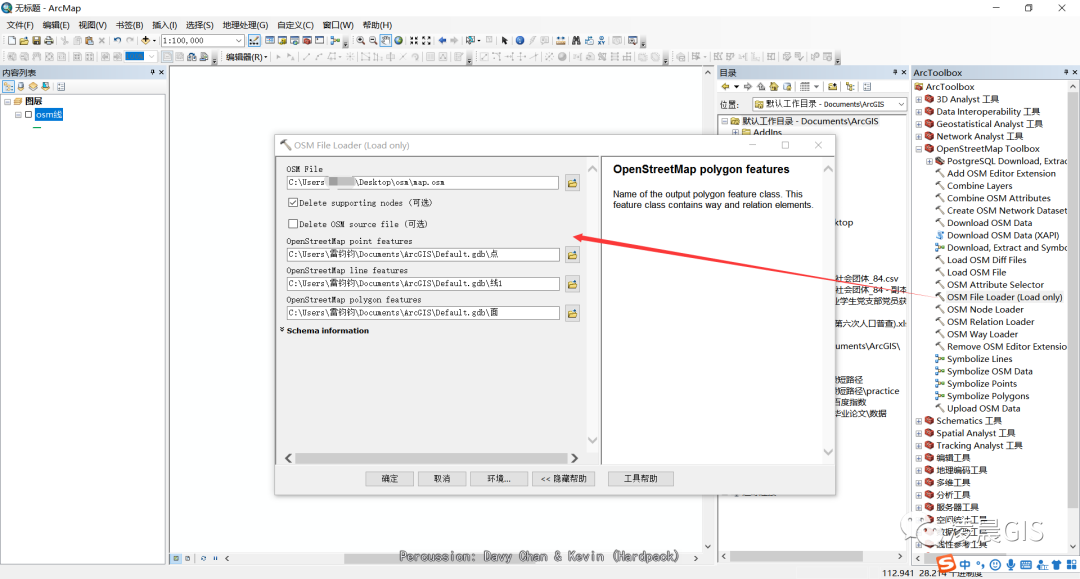Viewport: 1080px width, 579px height.
Task: Collapse the 图层 data frame node
Action: 8,101
